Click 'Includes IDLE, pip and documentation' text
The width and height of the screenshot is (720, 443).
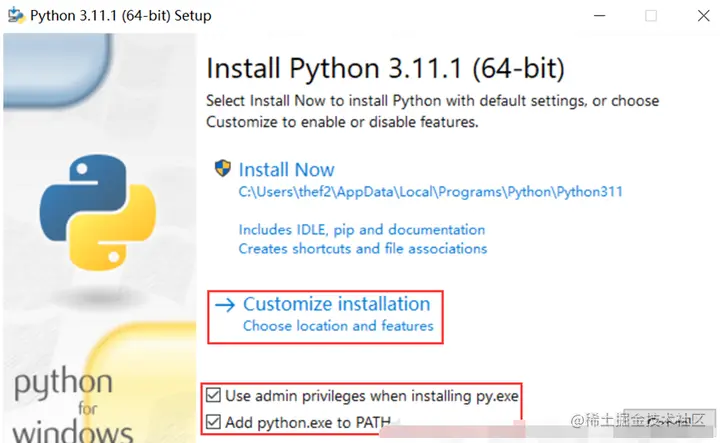(362, 230)
